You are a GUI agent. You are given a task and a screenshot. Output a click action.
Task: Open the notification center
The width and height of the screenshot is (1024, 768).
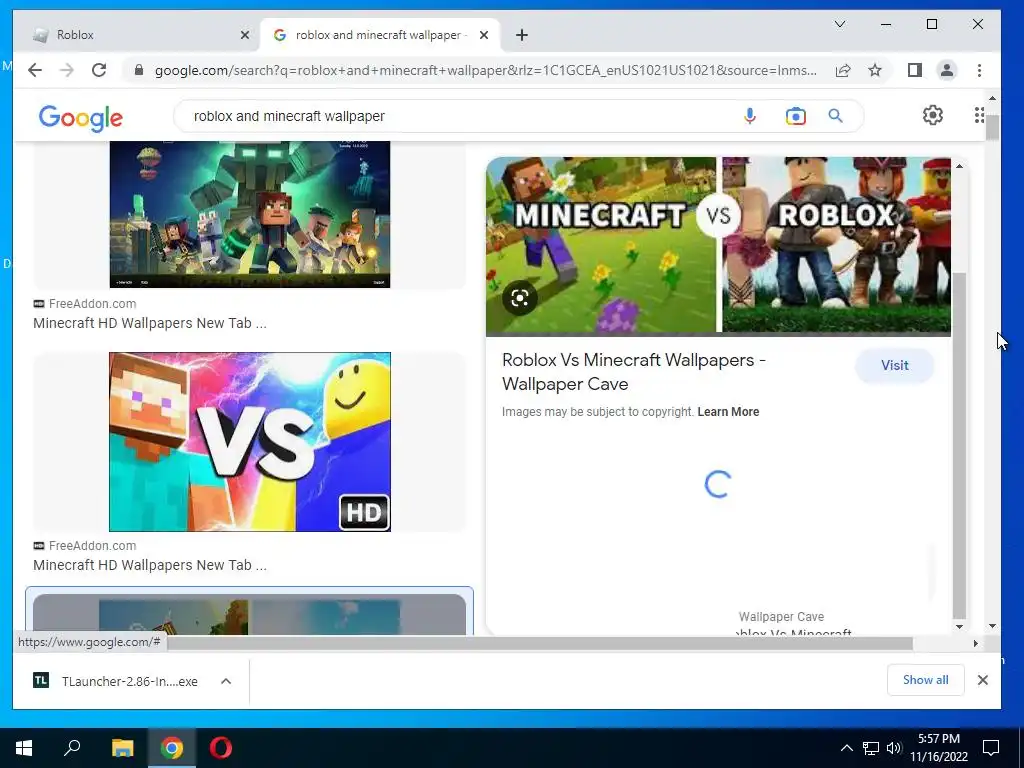coord(991,748)
